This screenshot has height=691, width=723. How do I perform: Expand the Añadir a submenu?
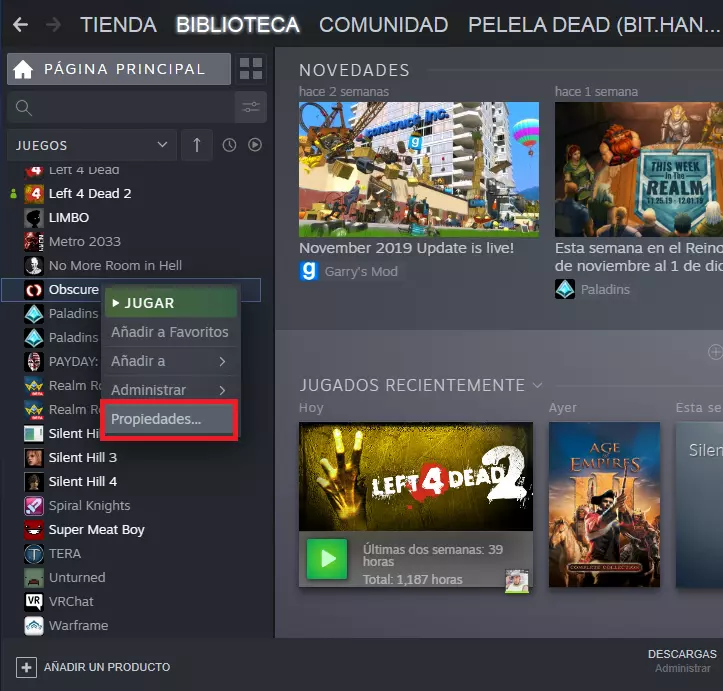click(x=169, y=361)
